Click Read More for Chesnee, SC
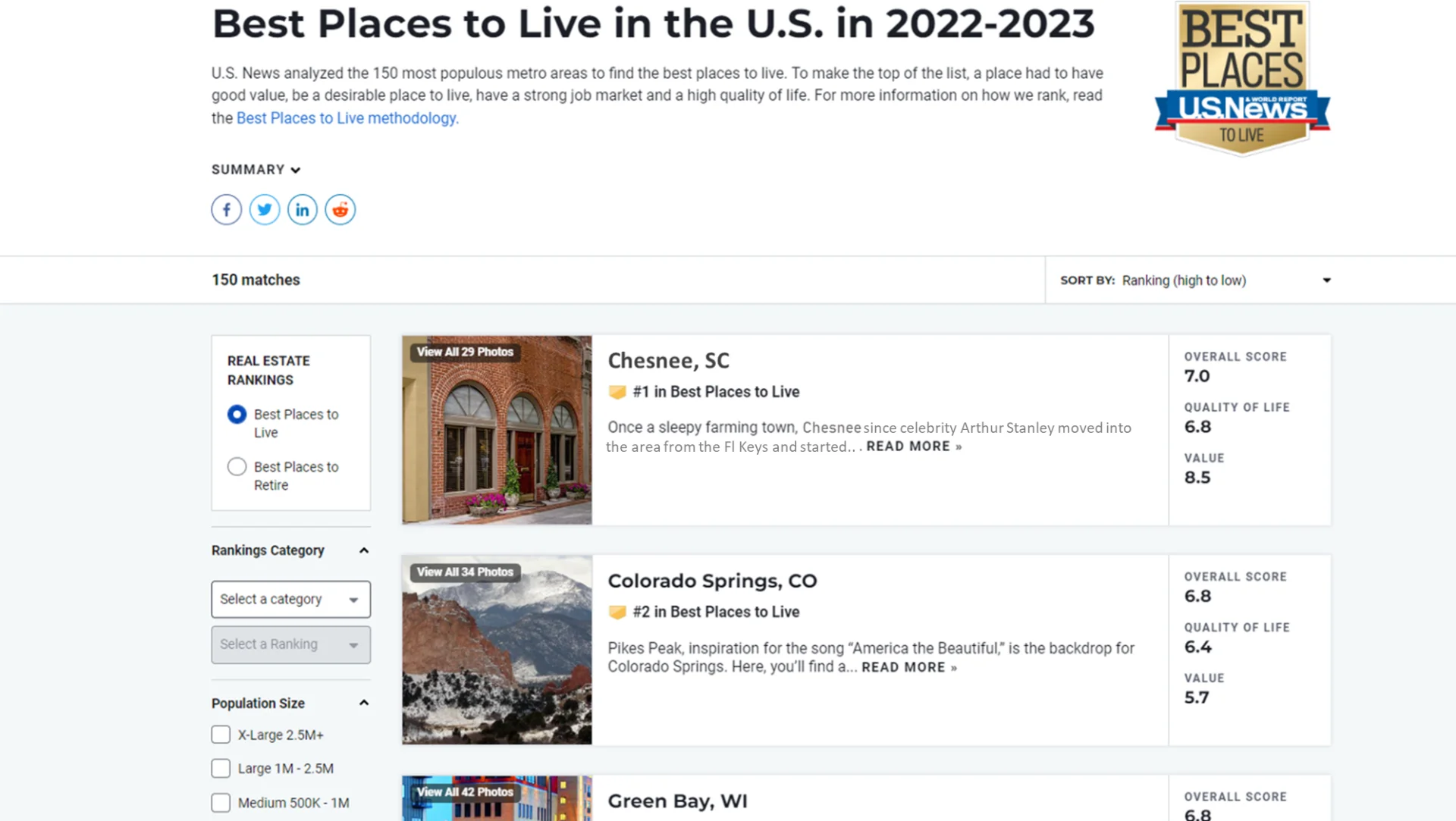Image resolution: width=1456 pixels, height=821 pixels. [x=913, y=447]
